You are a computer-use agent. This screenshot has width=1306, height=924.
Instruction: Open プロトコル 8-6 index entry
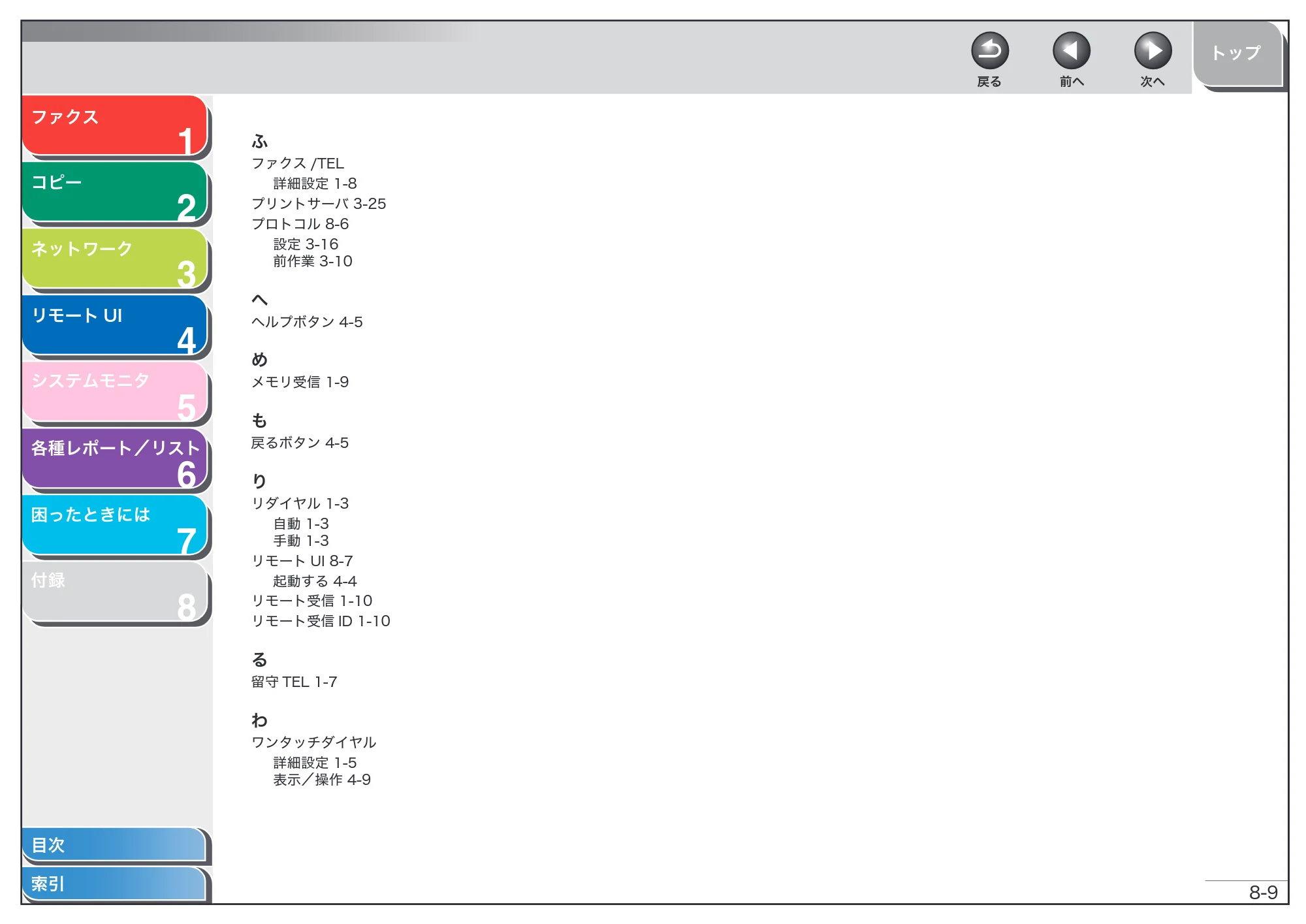[300, 224]
